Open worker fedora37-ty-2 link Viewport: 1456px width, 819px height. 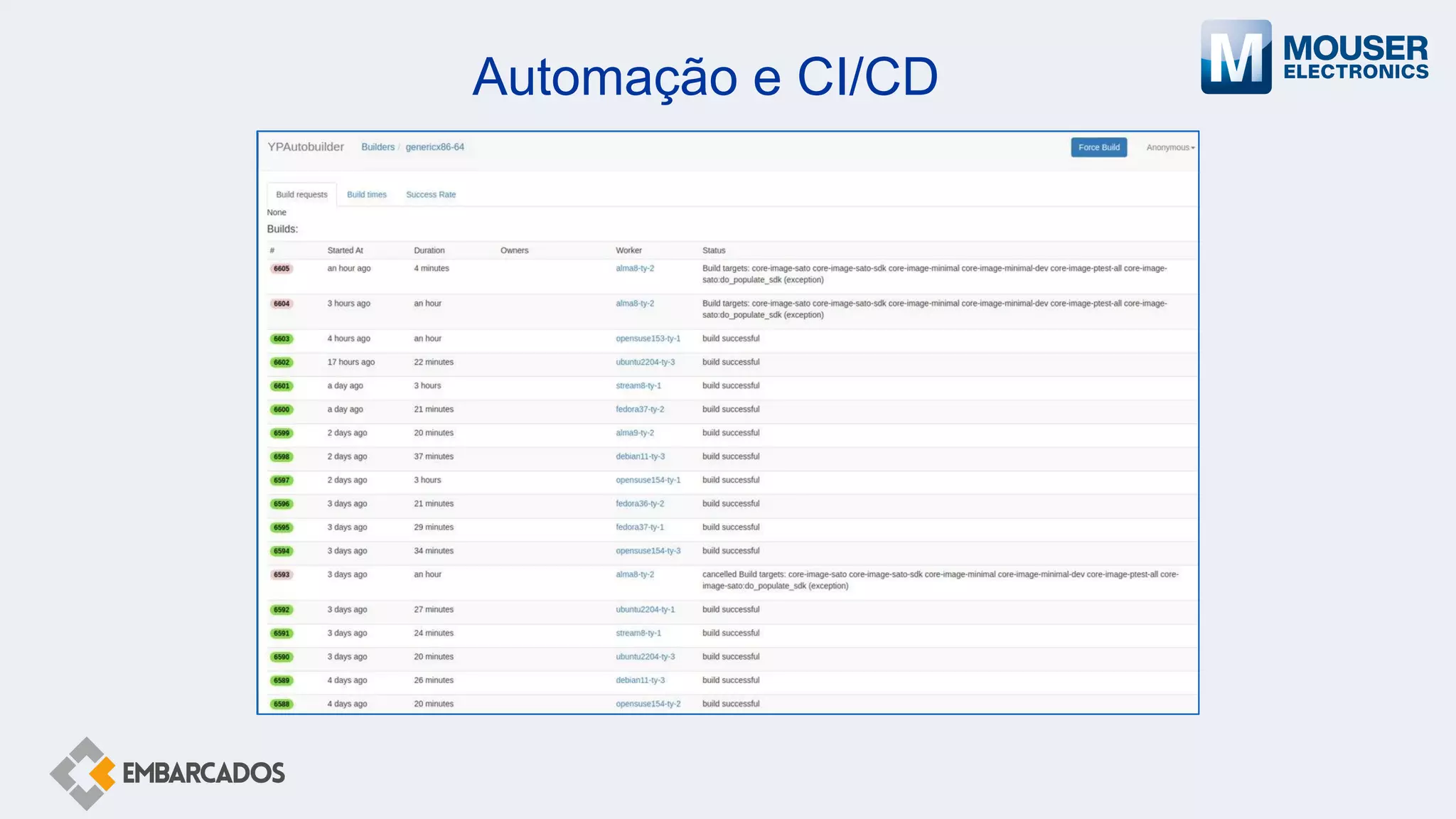tap(640, 409)
